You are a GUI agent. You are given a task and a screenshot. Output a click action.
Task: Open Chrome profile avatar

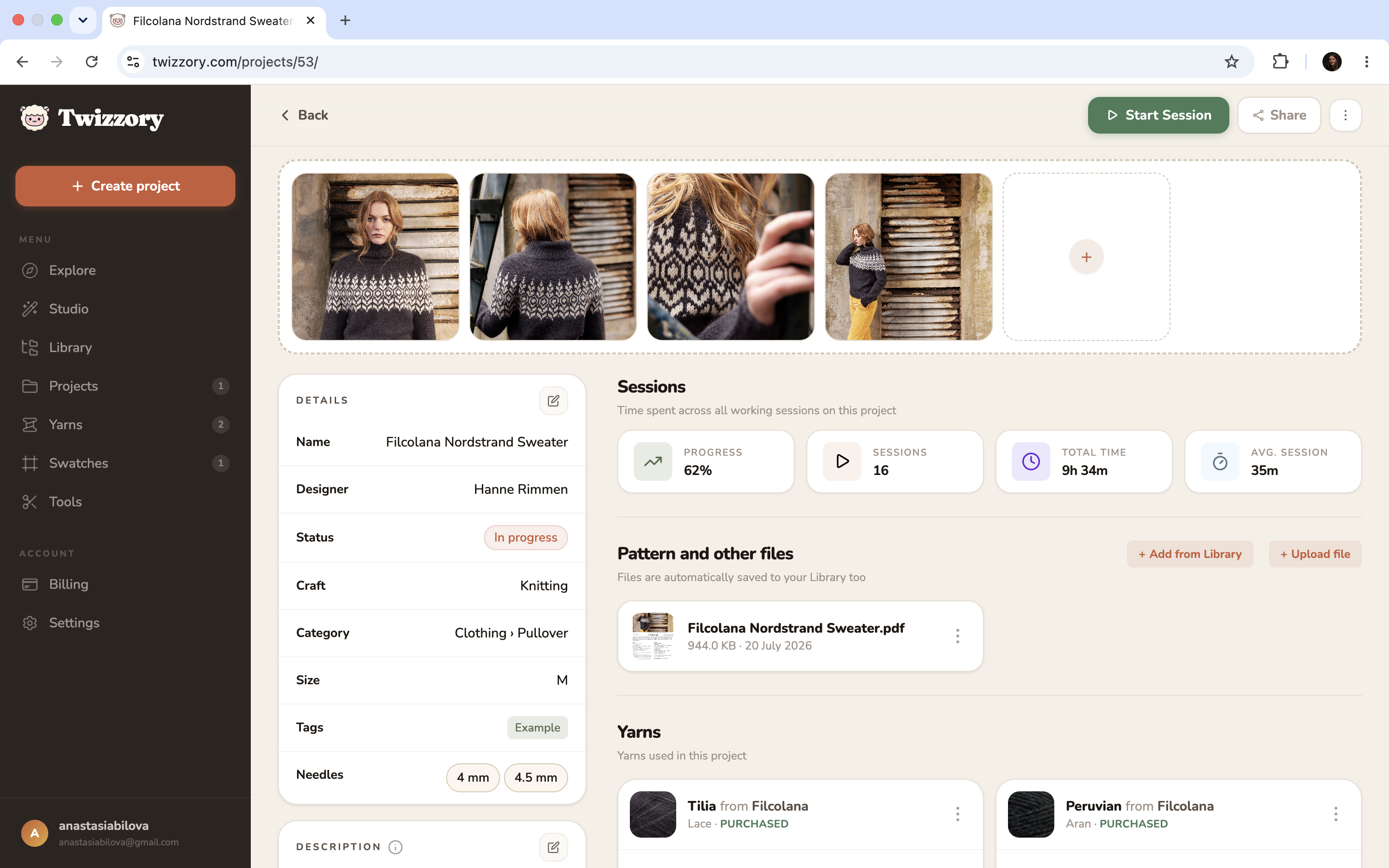pos(1332,61)
